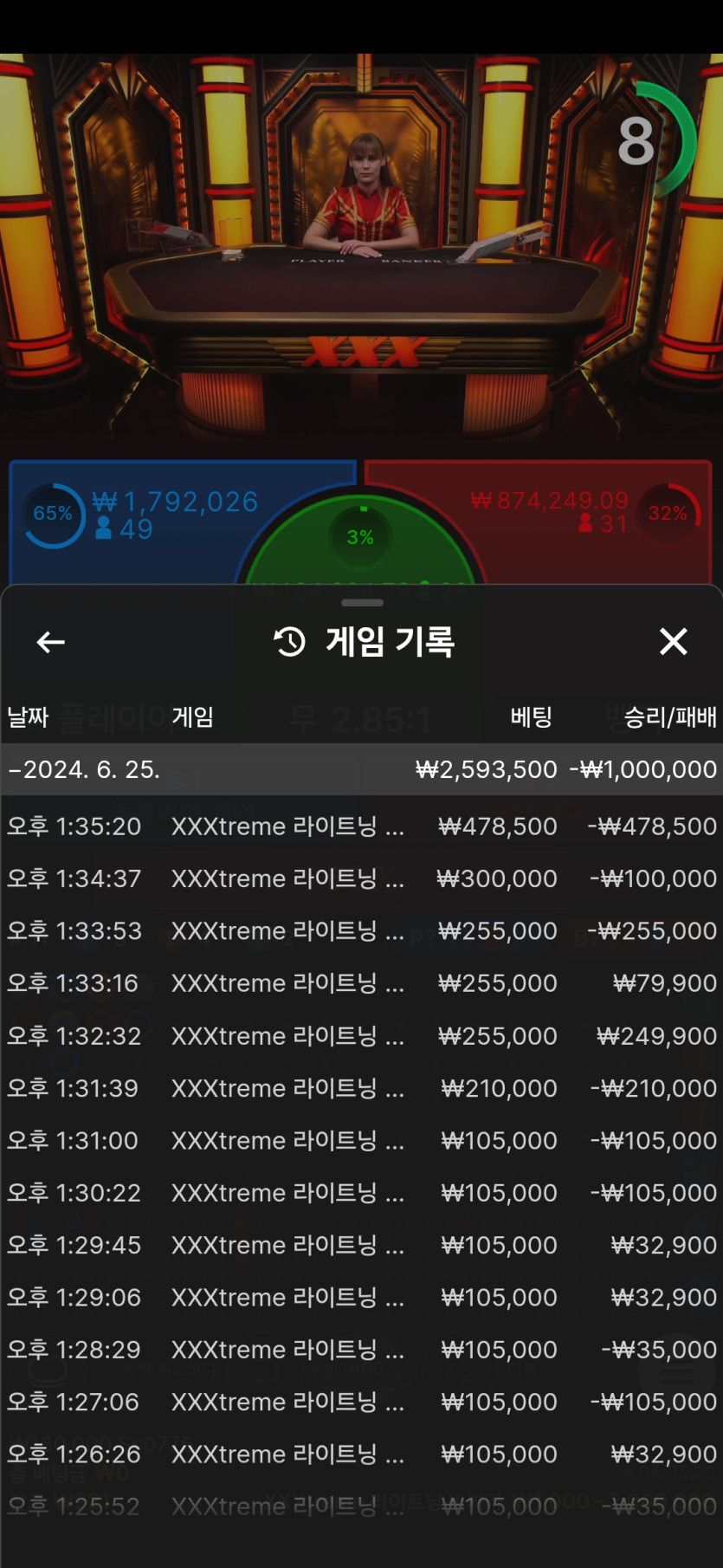Viewport: 723px width, 1568px height.
Task: Tap the sheet handle above game history title
Action: click(x=362, y=602)
